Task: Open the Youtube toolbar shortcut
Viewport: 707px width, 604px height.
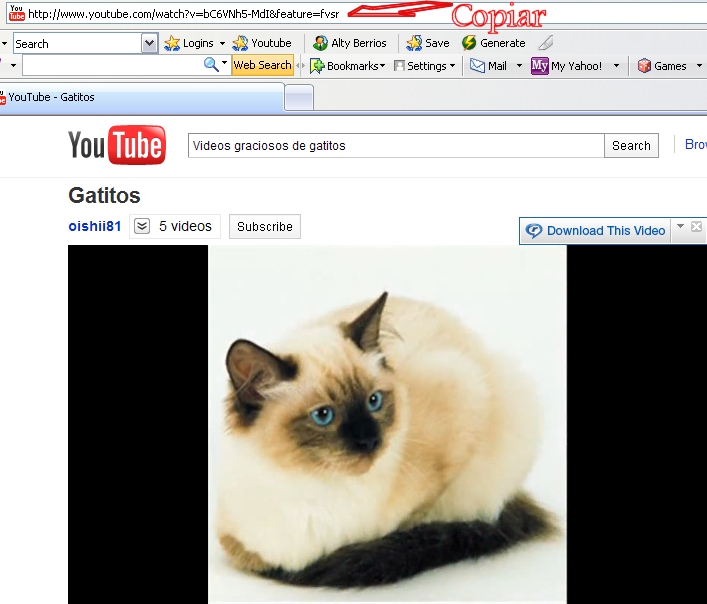Action: click(262, 44)
